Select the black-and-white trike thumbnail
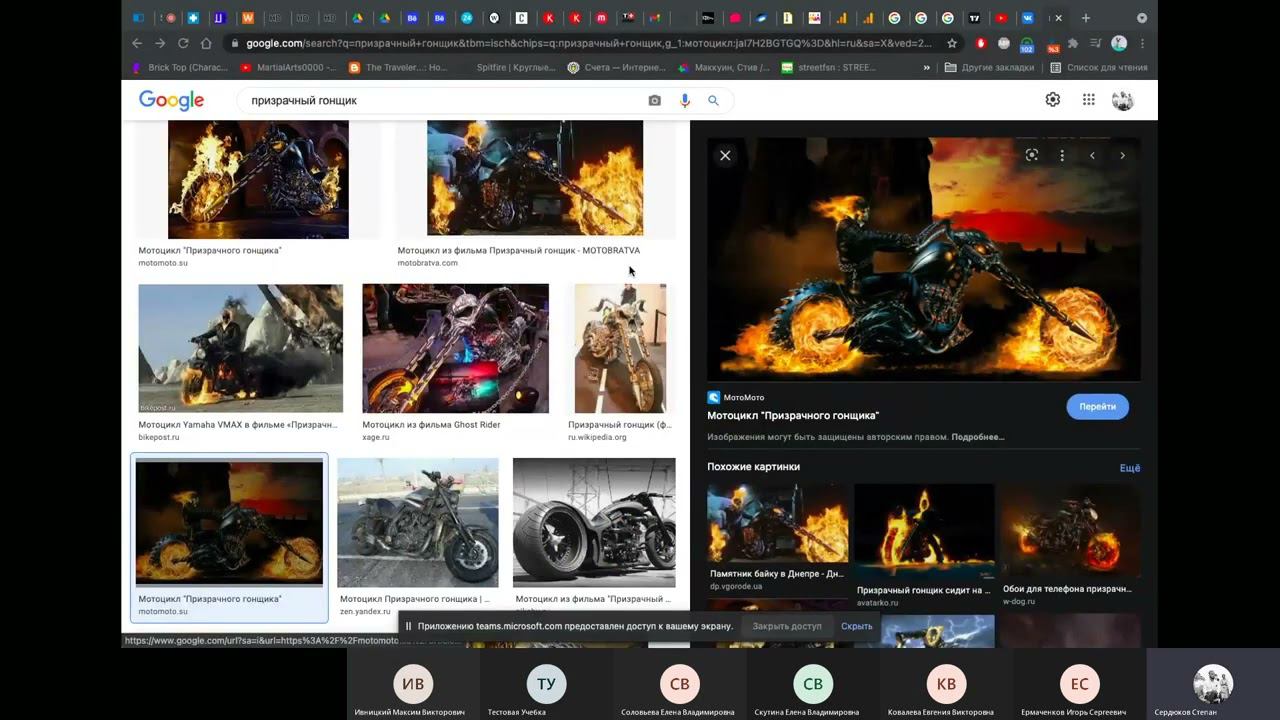The image size is (1280, 720). coord(594,522)
